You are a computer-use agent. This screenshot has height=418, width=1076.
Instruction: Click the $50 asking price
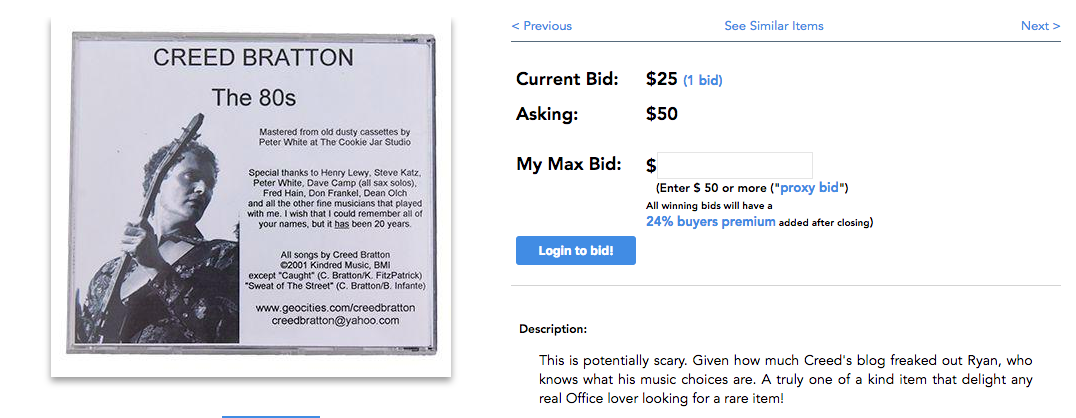point(662,114)
